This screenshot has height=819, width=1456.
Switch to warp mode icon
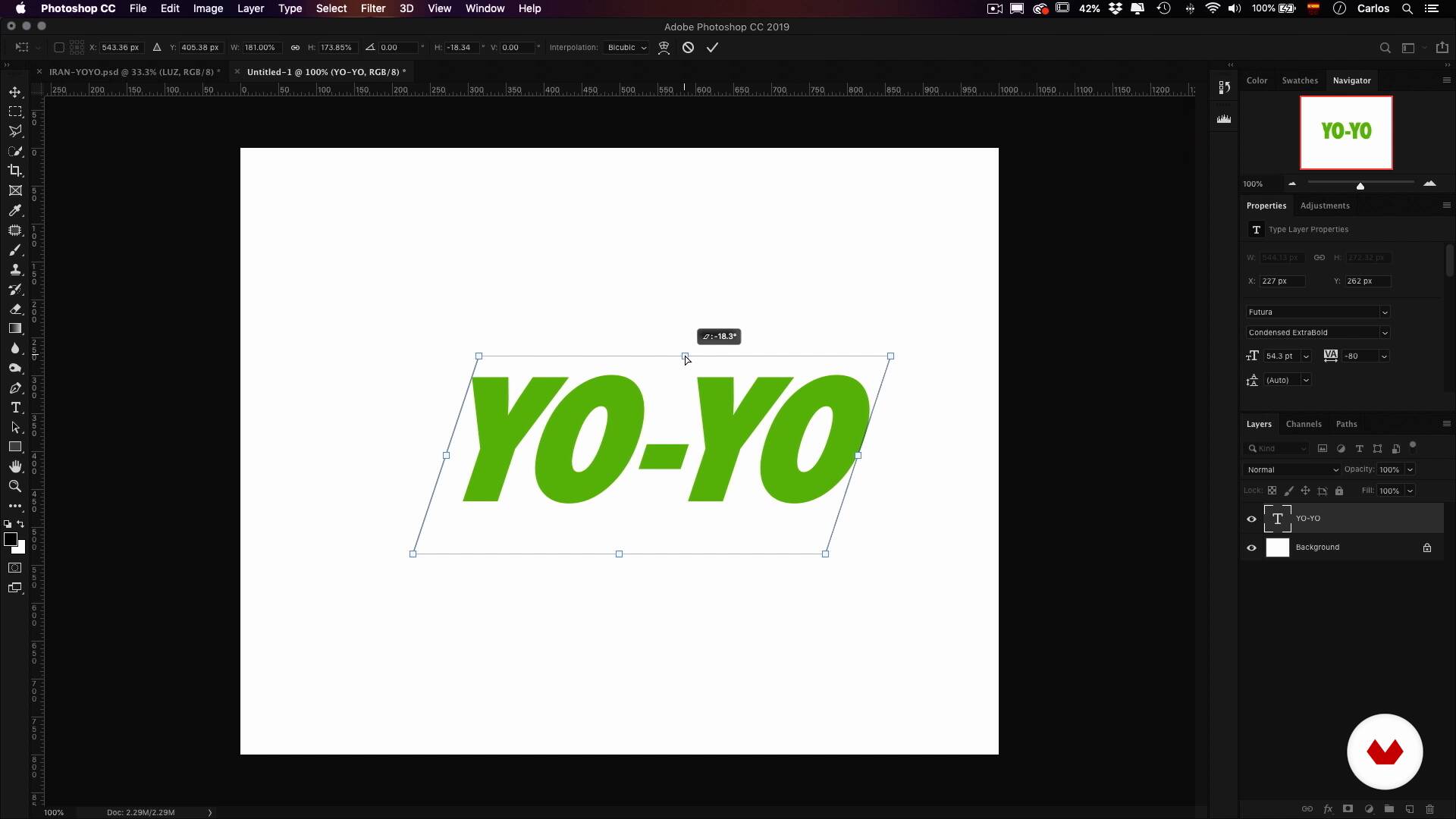click(664, 48)
